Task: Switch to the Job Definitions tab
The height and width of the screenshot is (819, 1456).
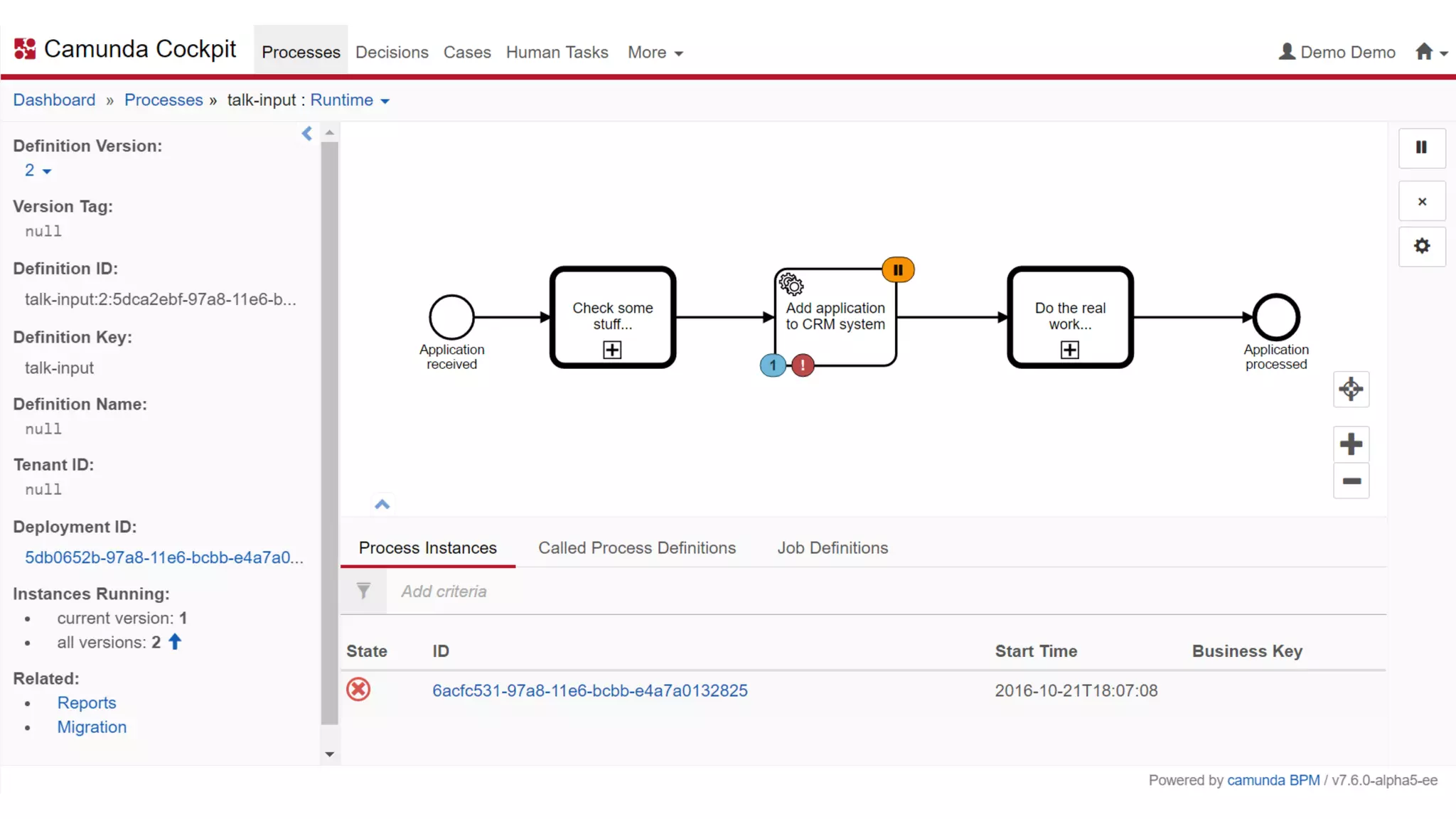Action: click(832, 548)
